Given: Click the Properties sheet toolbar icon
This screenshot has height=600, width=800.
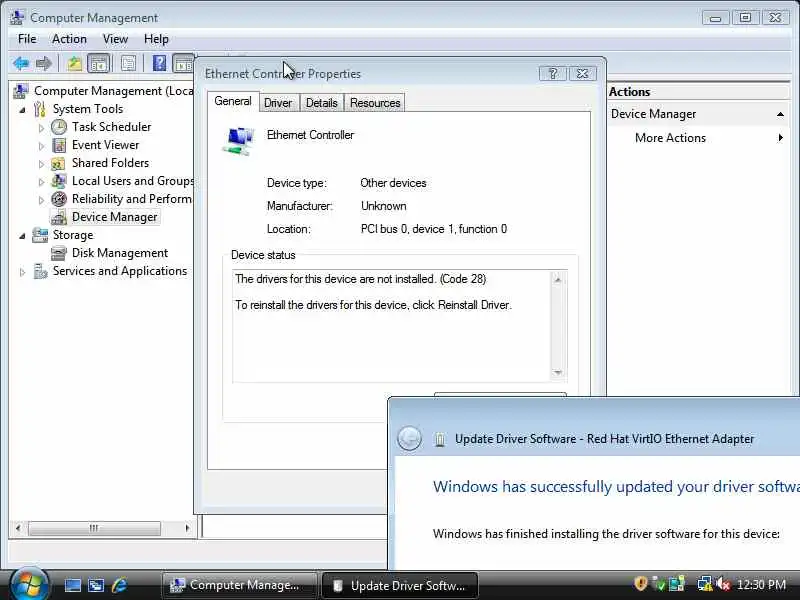Looking at the screenshot, I should point(128,64).
